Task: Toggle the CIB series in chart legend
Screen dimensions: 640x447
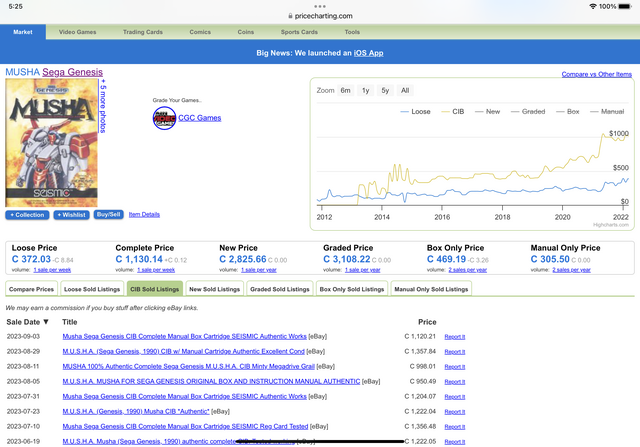Action: [453, 111]
